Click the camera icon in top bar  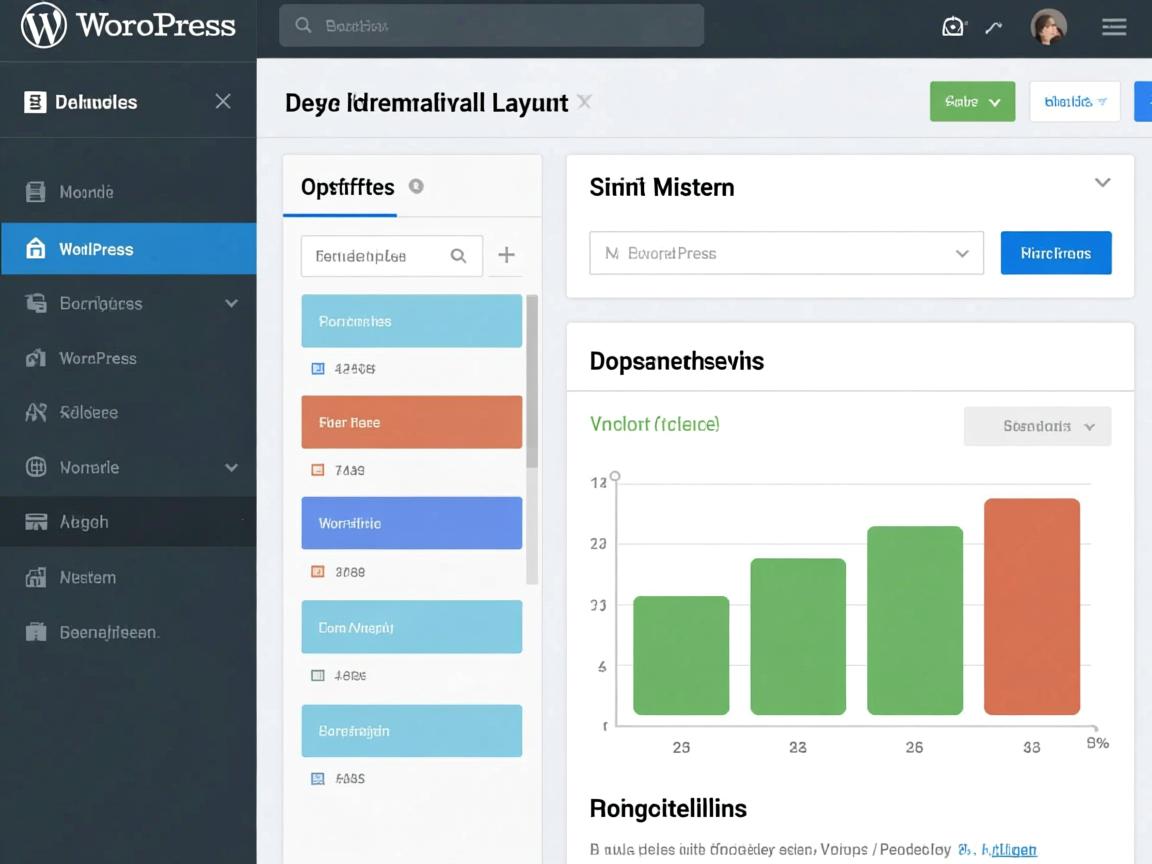953,27
